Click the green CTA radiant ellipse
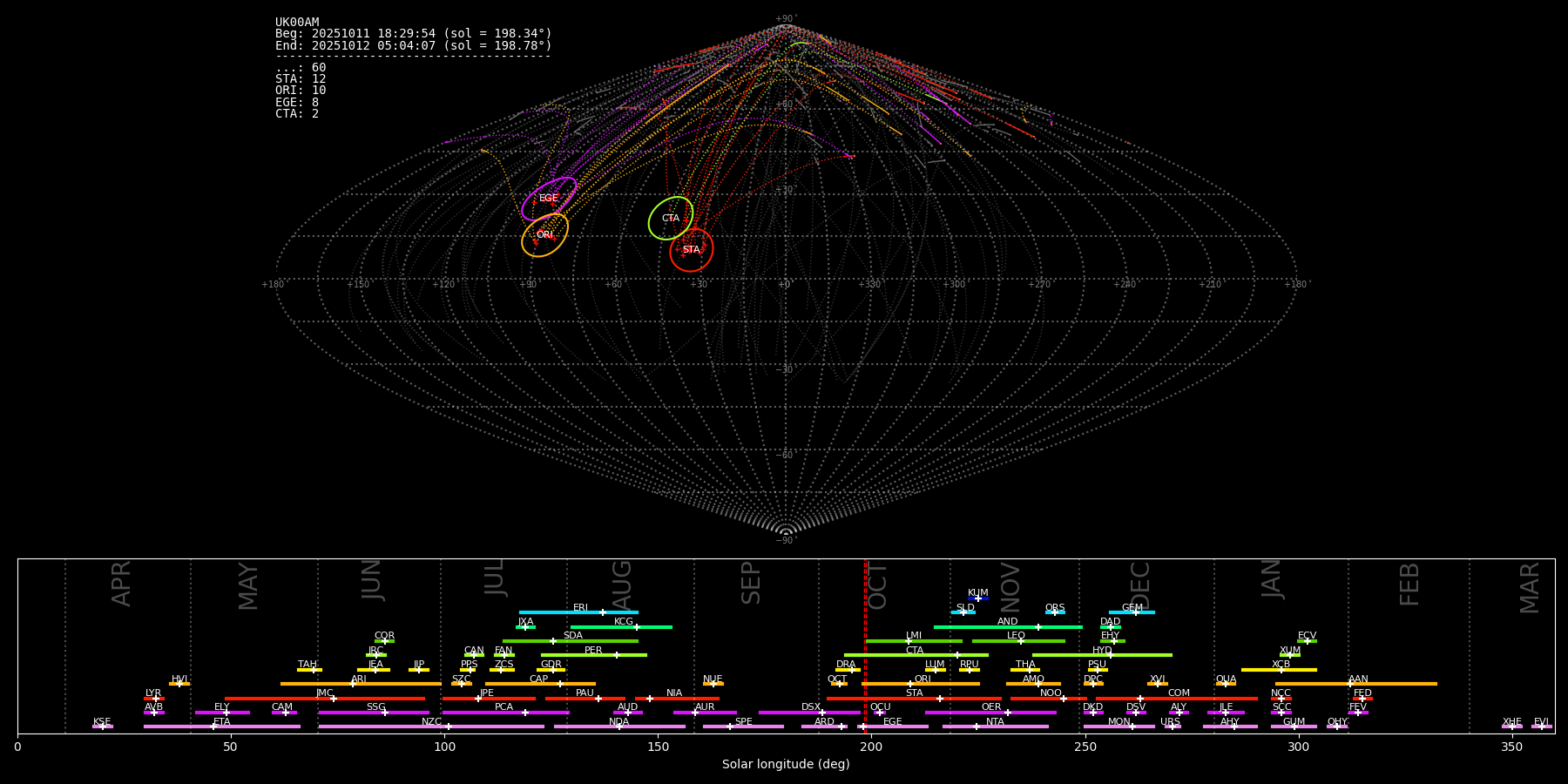This screenshot has height=784, width=1568. click(x=671, y=218)
